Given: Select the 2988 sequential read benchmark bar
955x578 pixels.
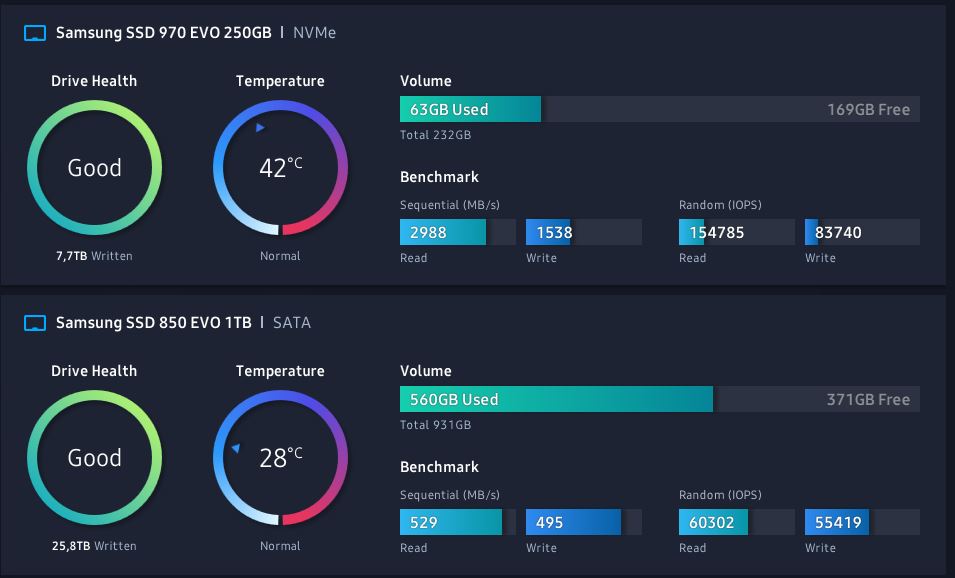Looking at the screenshot, I should [442, 232].
